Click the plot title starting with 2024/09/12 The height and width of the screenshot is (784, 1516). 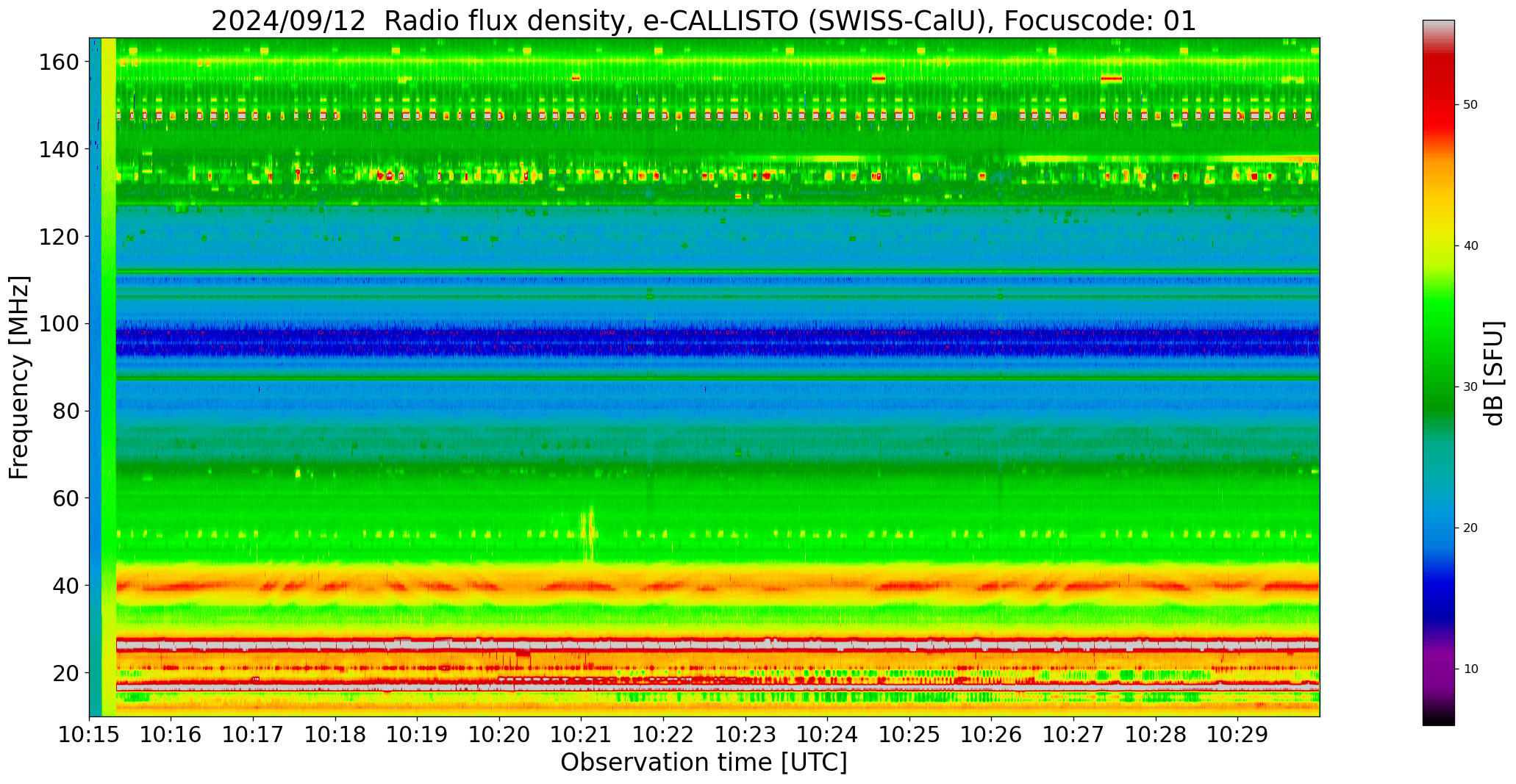(x=704, y=21)
